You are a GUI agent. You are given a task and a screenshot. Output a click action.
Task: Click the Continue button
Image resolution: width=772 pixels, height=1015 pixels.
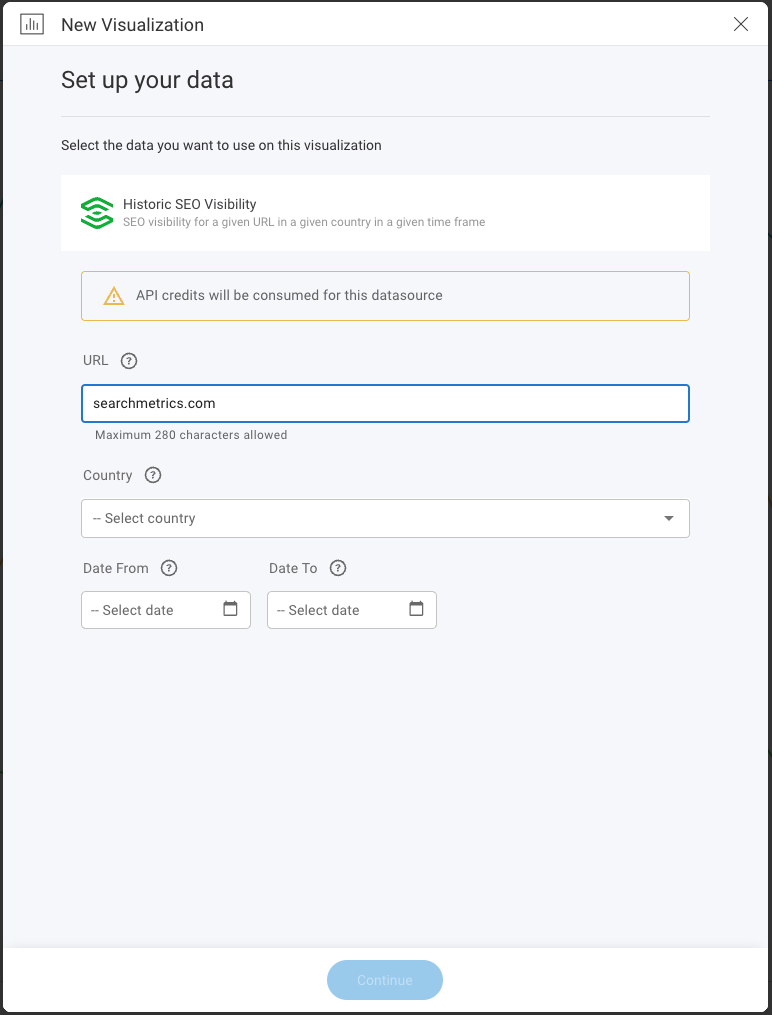385,980
